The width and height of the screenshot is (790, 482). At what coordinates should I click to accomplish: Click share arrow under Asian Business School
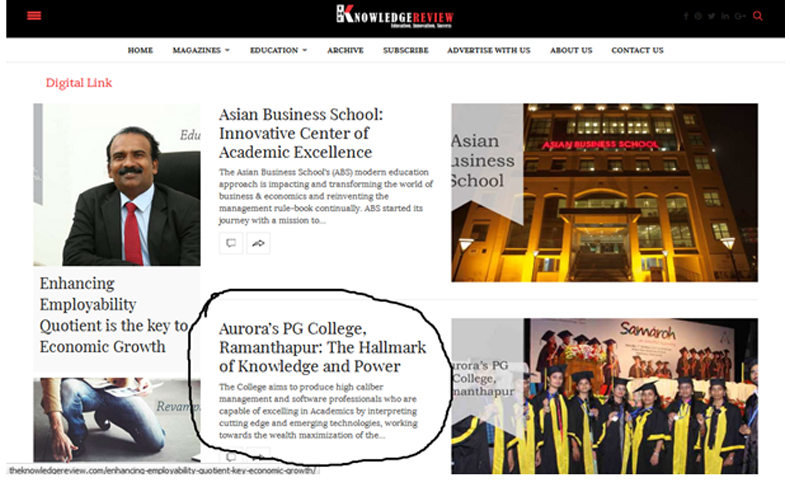pyautogui.click(x=258, y=243)
